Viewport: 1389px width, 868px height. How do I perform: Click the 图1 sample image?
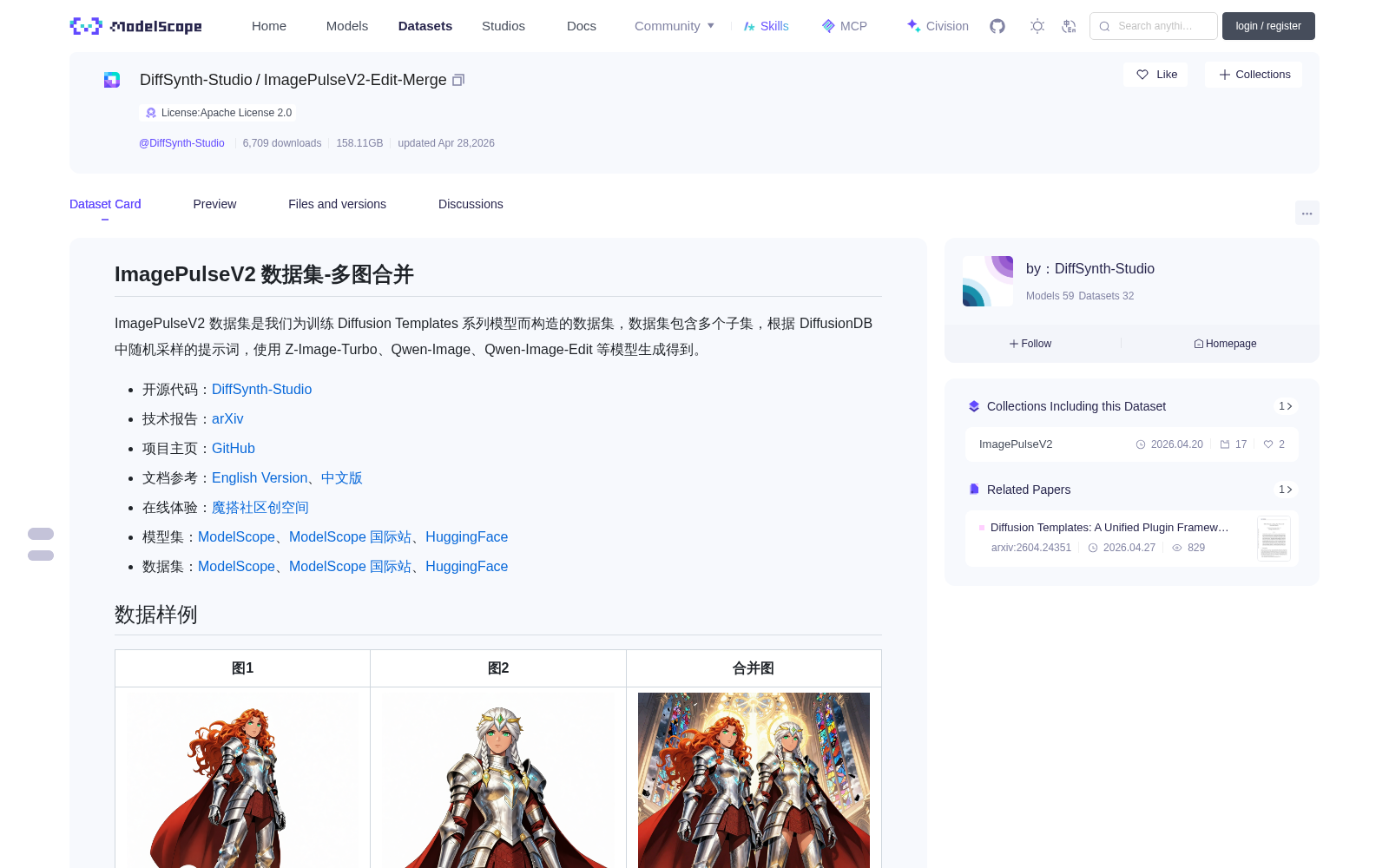click(243, 780)
